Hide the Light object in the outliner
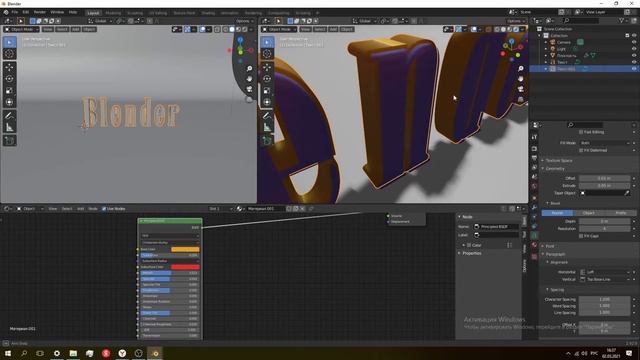Viewport: 640px width, 360px height. (634, 49)
